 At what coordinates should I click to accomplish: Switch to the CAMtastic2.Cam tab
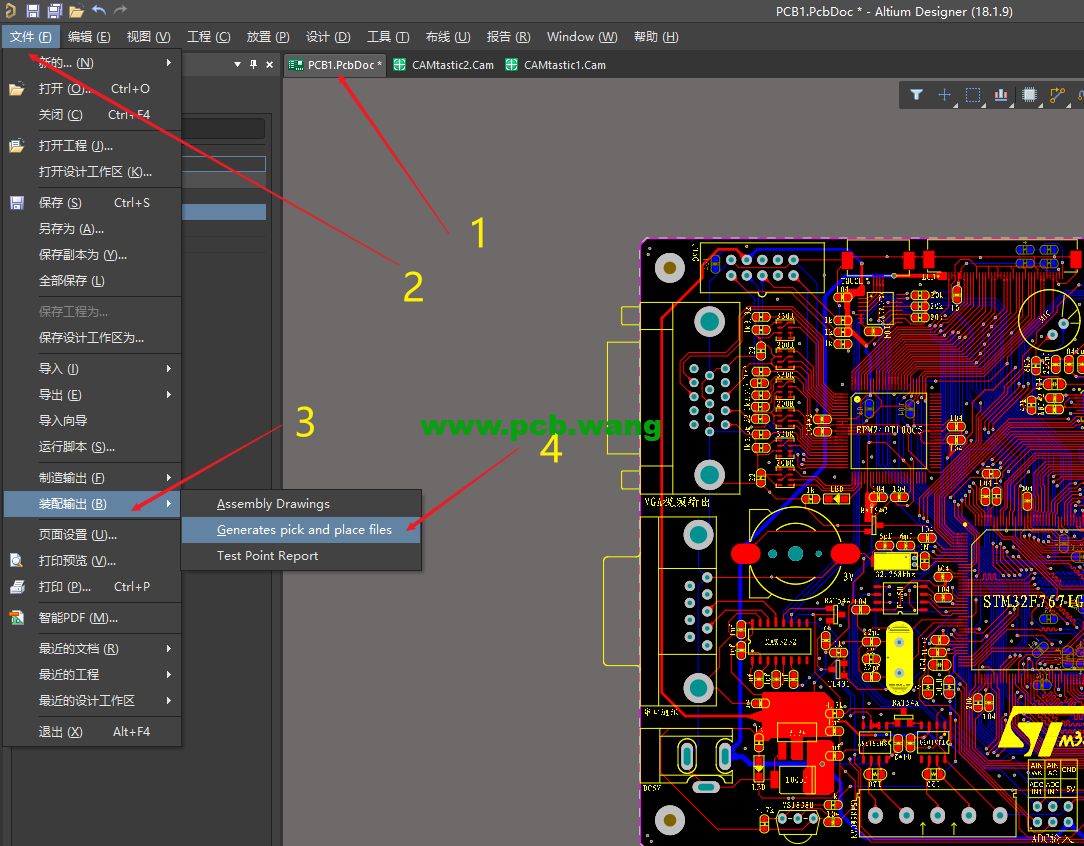click(443, 65)
